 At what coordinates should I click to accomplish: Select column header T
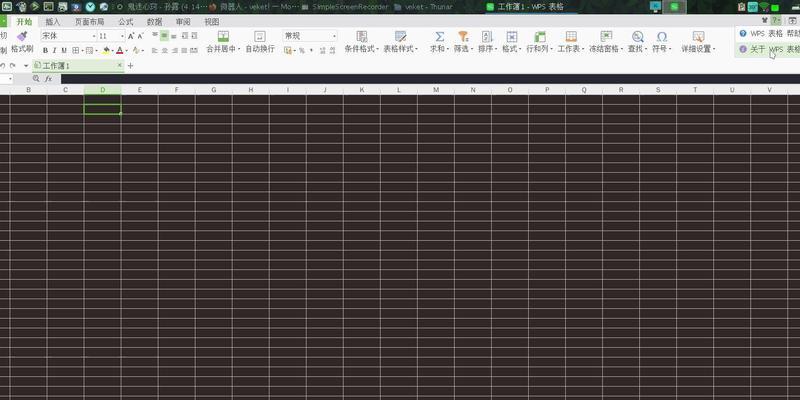point(695,90)
